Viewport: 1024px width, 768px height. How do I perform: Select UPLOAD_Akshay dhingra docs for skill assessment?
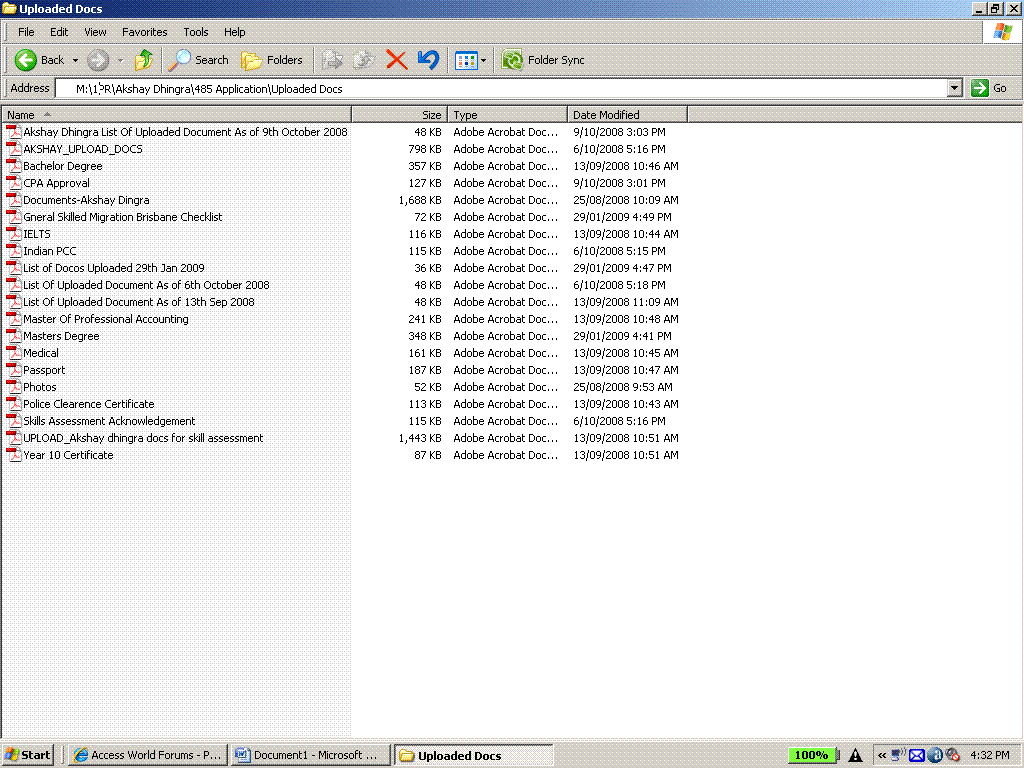tap(143, 438)
